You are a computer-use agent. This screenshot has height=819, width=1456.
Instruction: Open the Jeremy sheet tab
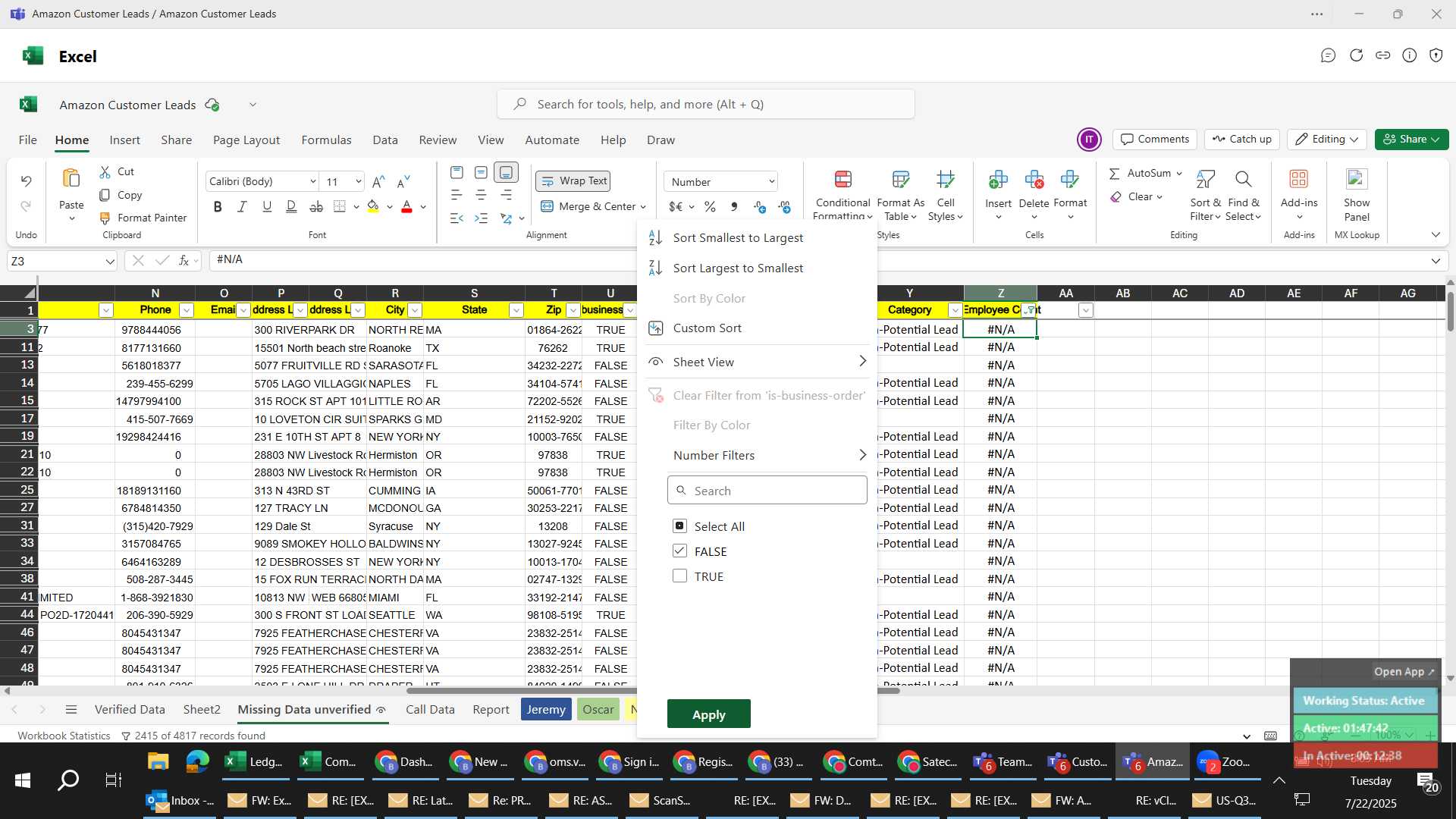[x=546, y=709]
